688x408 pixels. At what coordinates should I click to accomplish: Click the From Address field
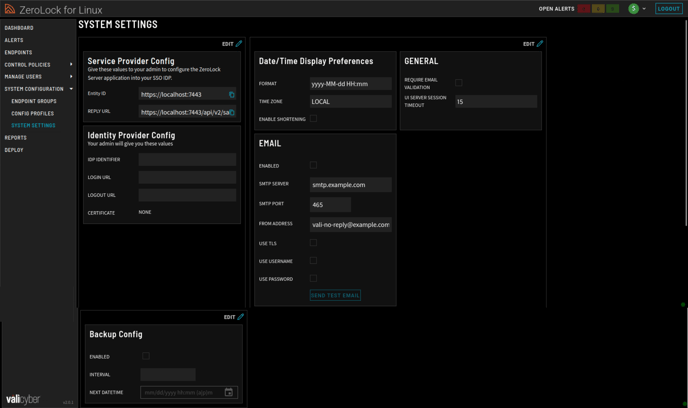[x=351, y=224]
